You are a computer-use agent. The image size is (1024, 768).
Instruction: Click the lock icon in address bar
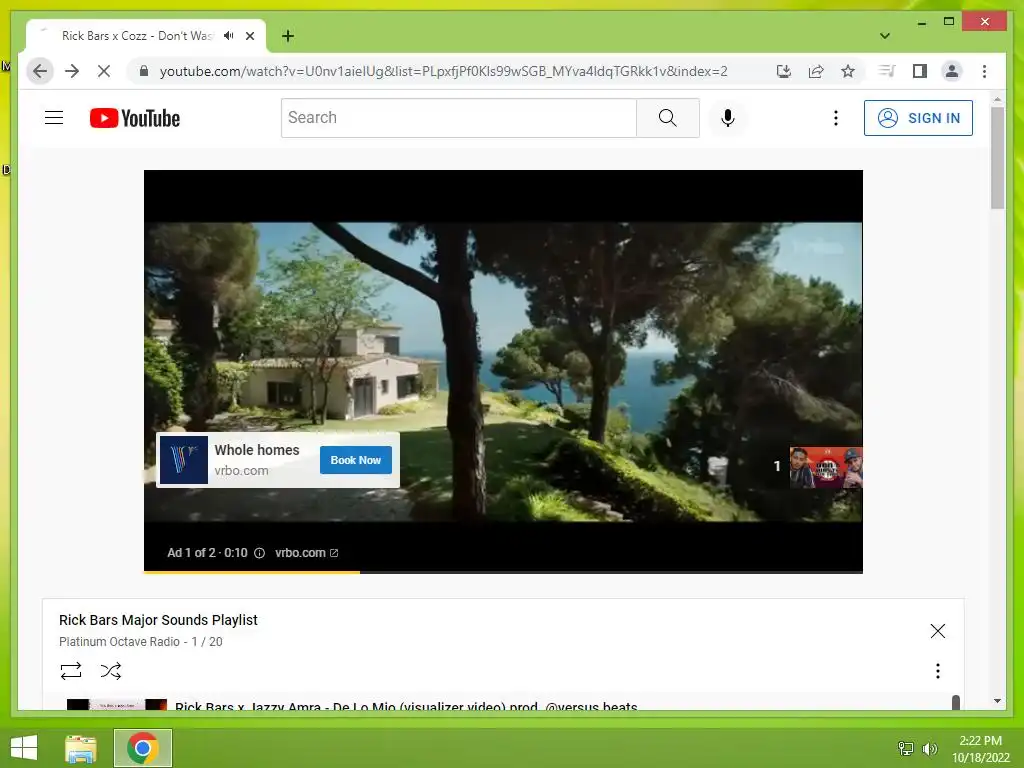click(144, 71)
